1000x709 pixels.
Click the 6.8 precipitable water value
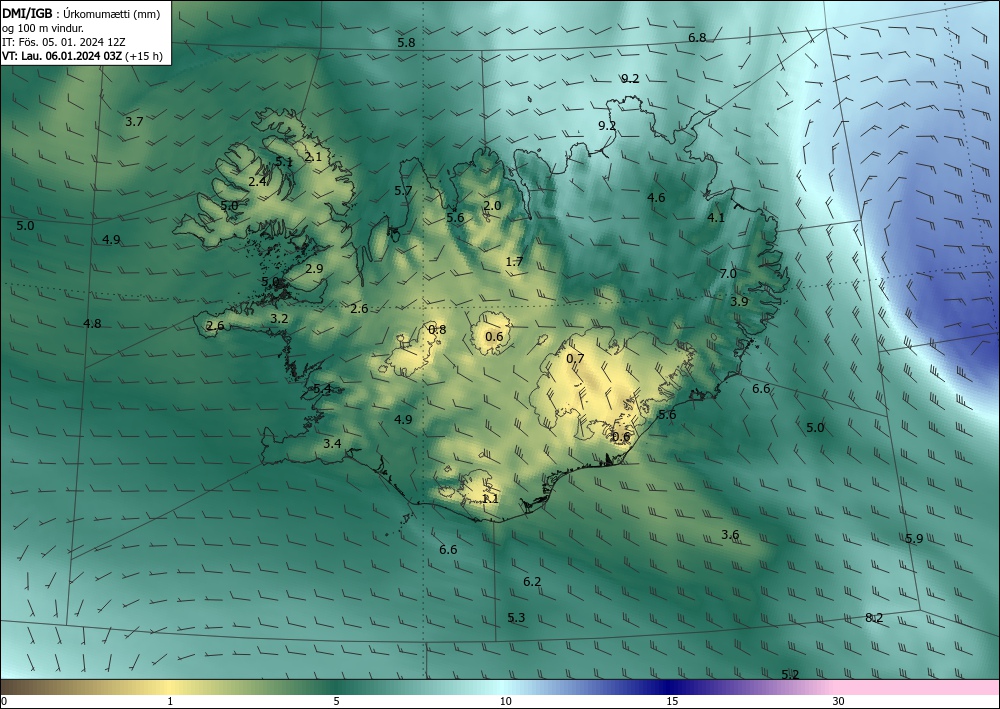click(697, 38)
